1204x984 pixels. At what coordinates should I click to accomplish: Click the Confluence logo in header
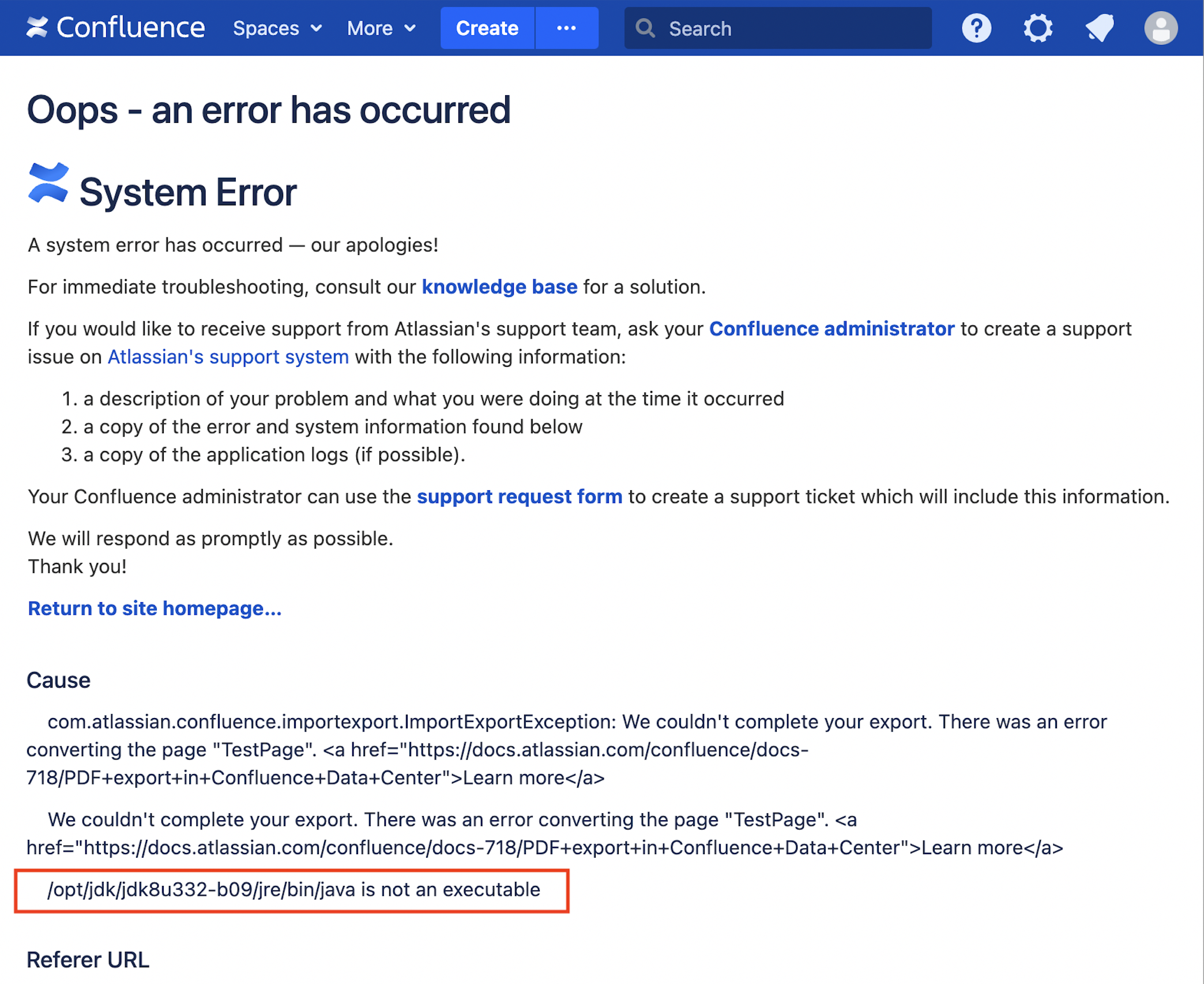coord(37,28)
